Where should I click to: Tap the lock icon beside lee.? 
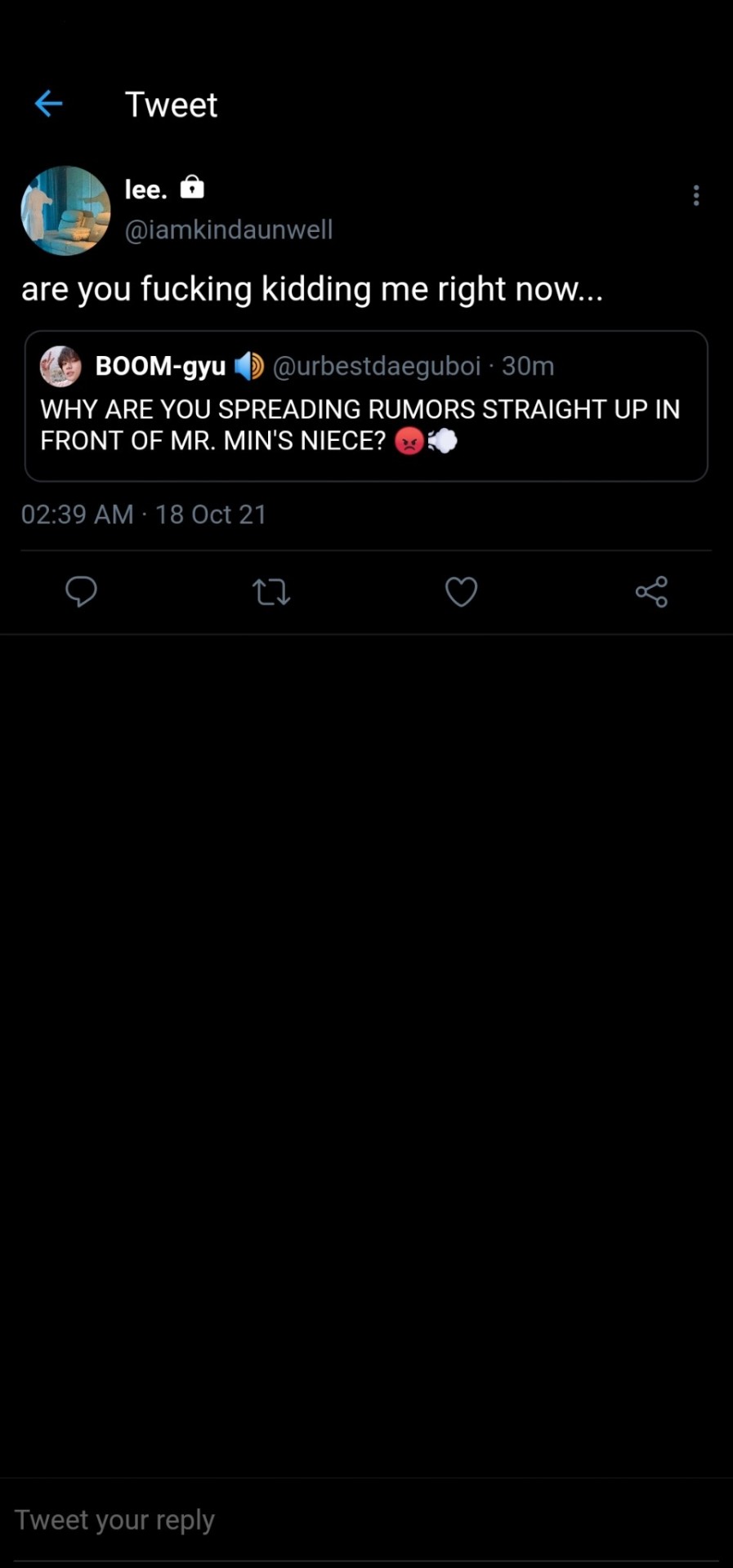[192, 188]
